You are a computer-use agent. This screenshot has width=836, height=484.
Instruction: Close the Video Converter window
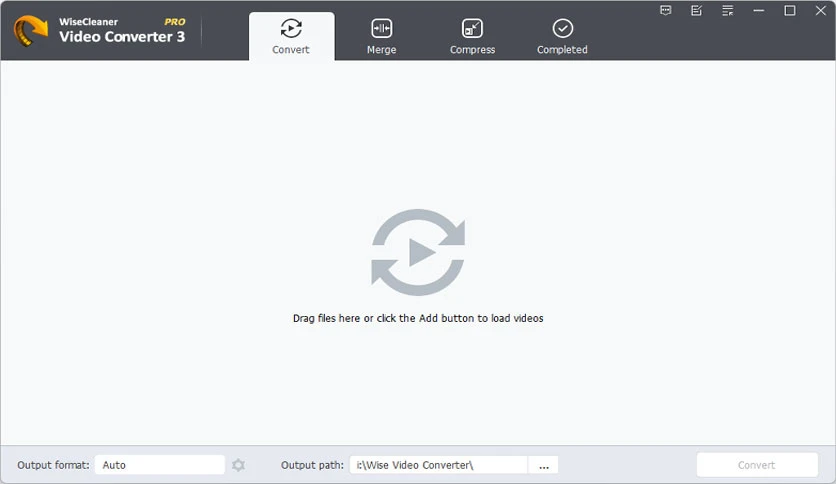[x=821, y=11]
